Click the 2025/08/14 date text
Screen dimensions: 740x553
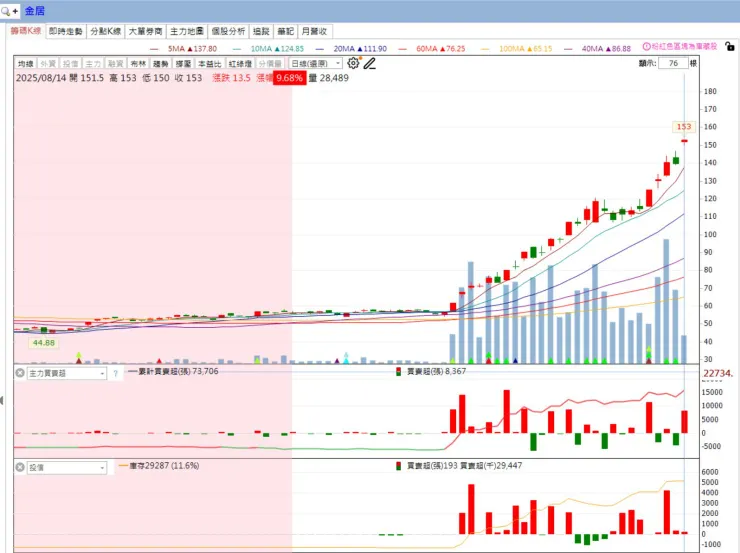click(41, 78)
